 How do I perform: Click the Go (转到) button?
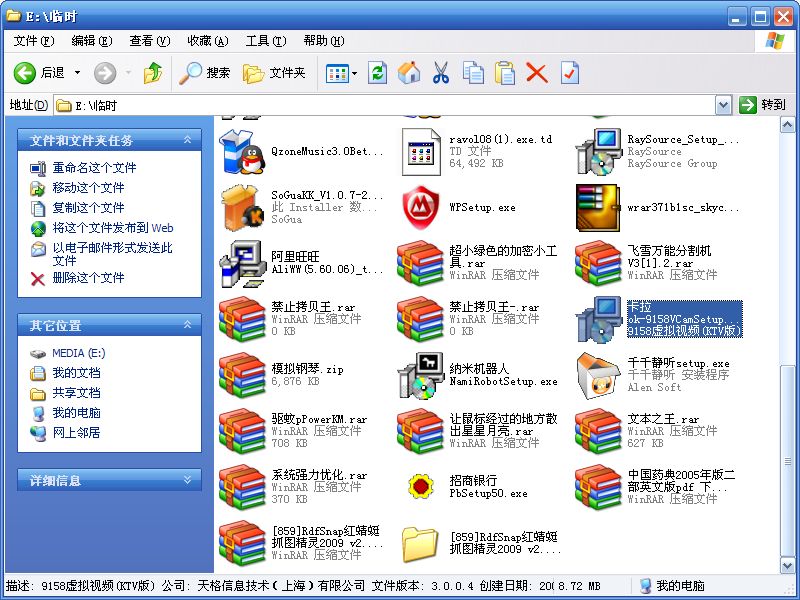[762, 105]
